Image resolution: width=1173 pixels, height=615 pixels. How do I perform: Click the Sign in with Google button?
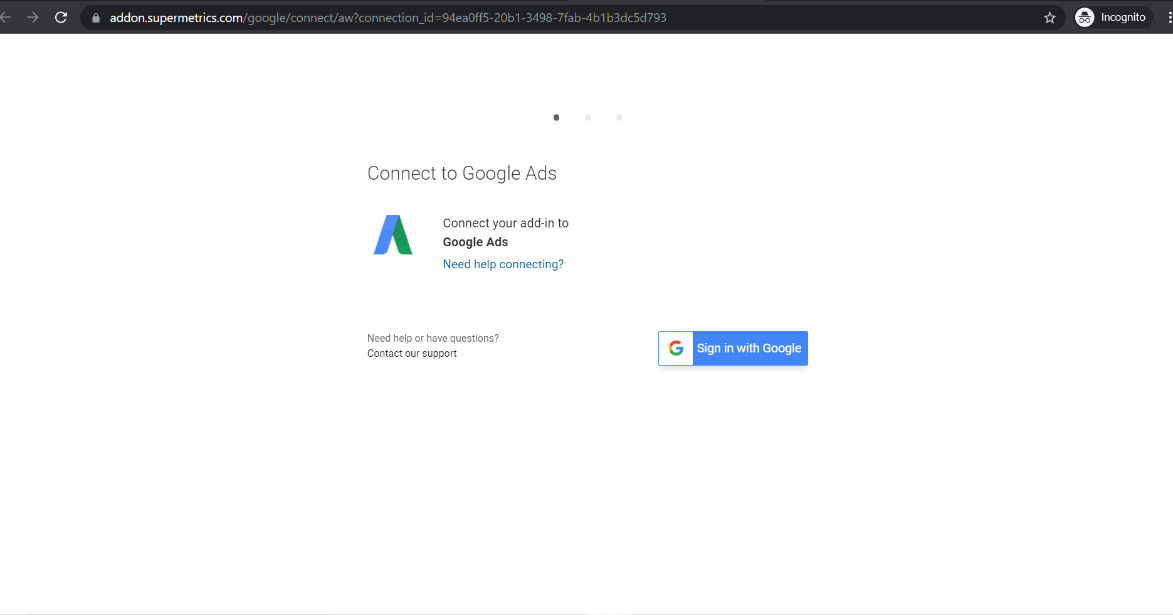[732, 348]
